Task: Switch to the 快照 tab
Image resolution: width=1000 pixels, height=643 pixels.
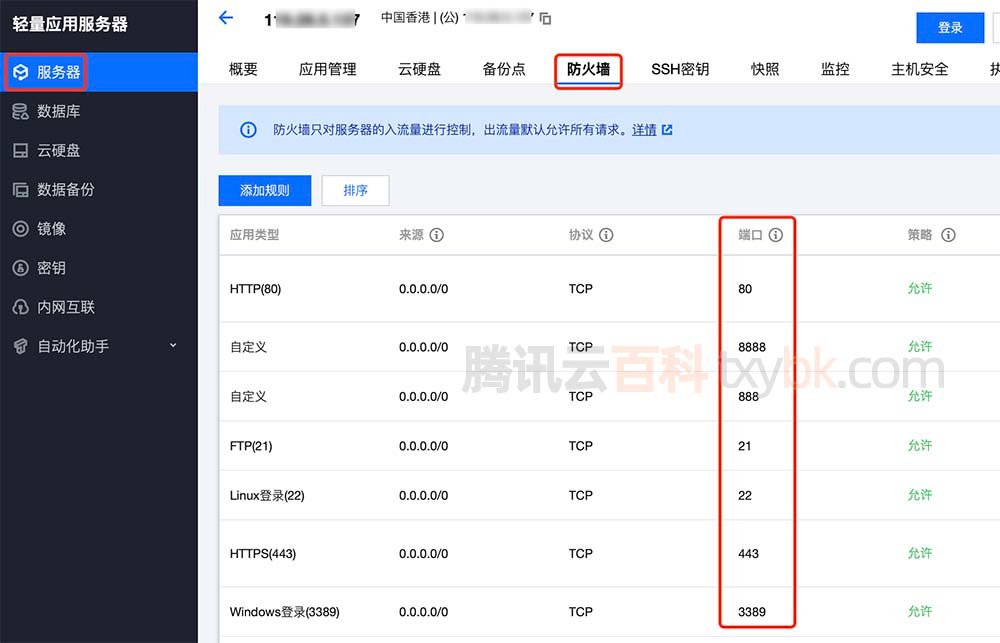Action: click(x=765, y=69)
